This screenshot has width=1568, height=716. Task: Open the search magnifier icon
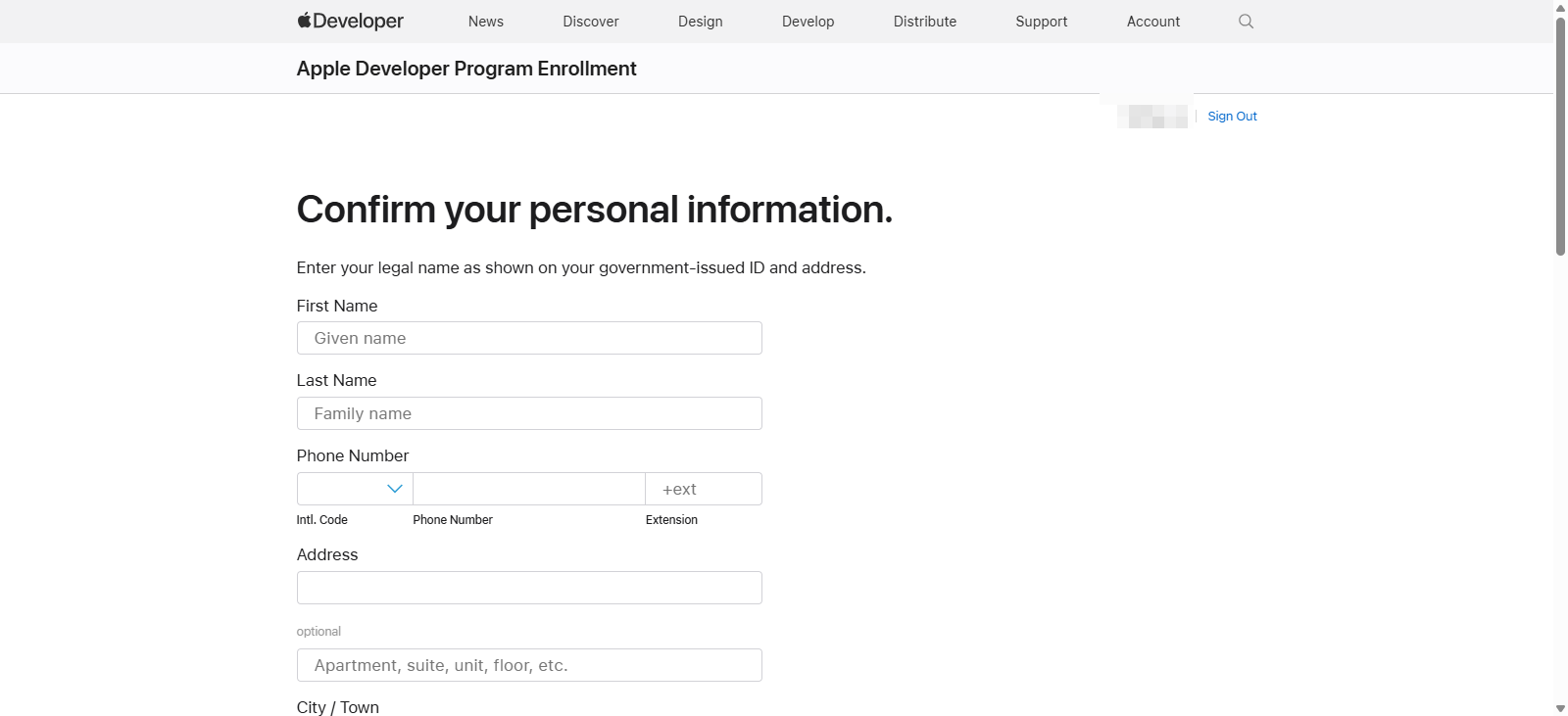[x=1246, y=22]
